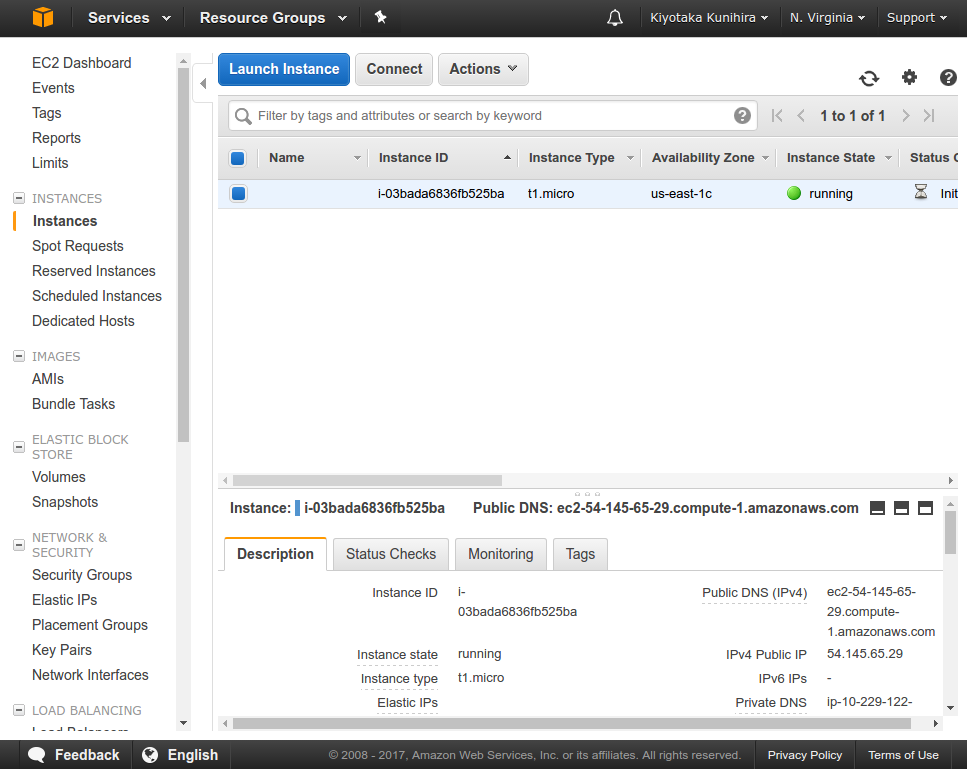Open the notifications bell
The height and width of the screenshot is (769, 967).
coord(615,18)
